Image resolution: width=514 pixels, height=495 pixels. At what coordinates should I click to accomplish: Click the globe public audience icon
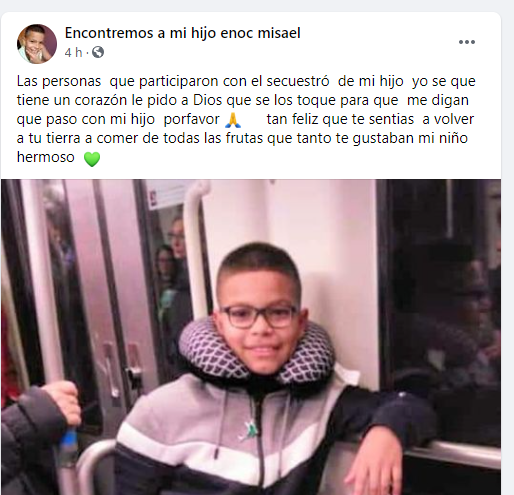coord(98,52)
